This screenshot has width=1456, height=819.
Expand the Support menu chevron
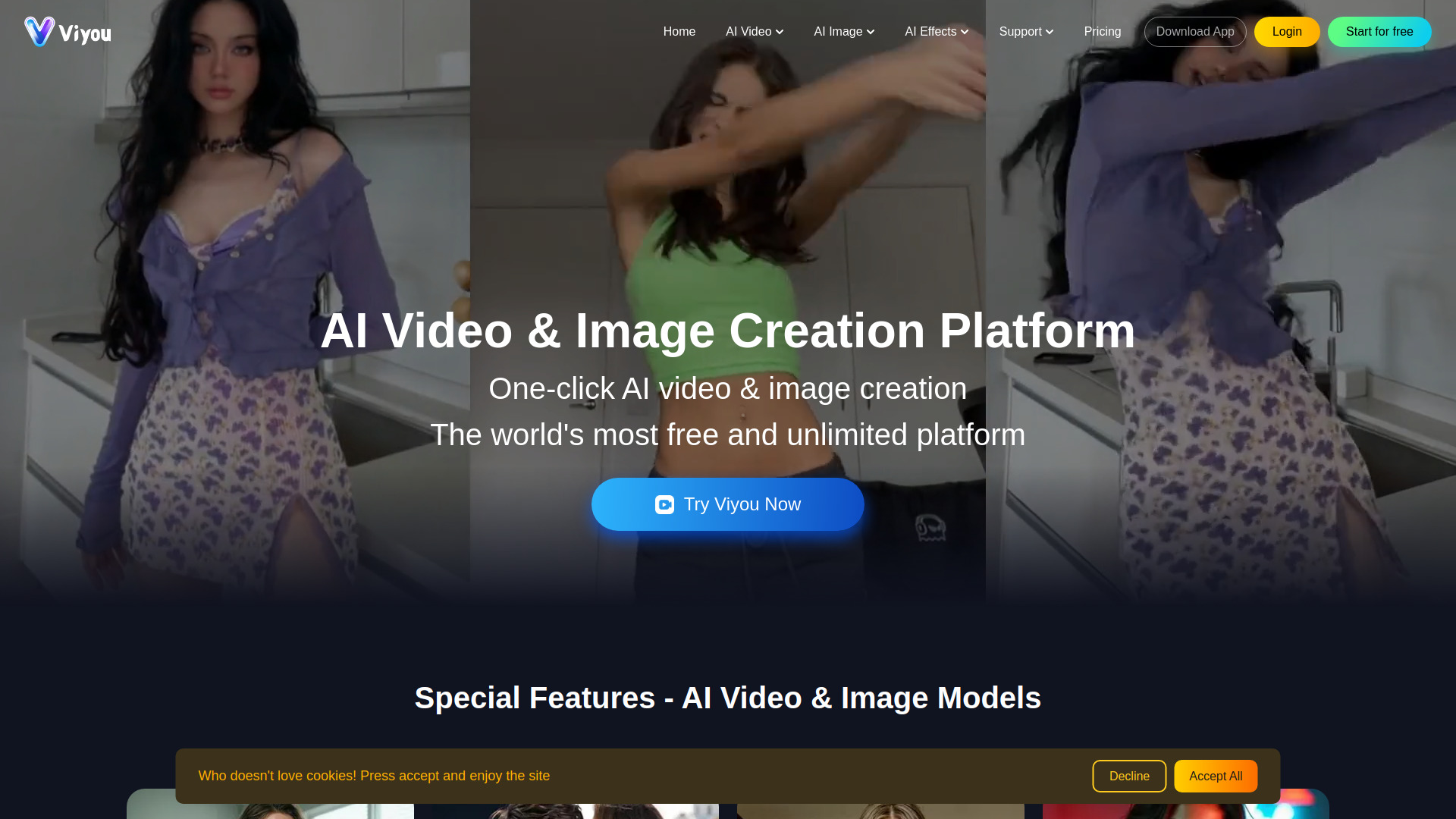1050,32
